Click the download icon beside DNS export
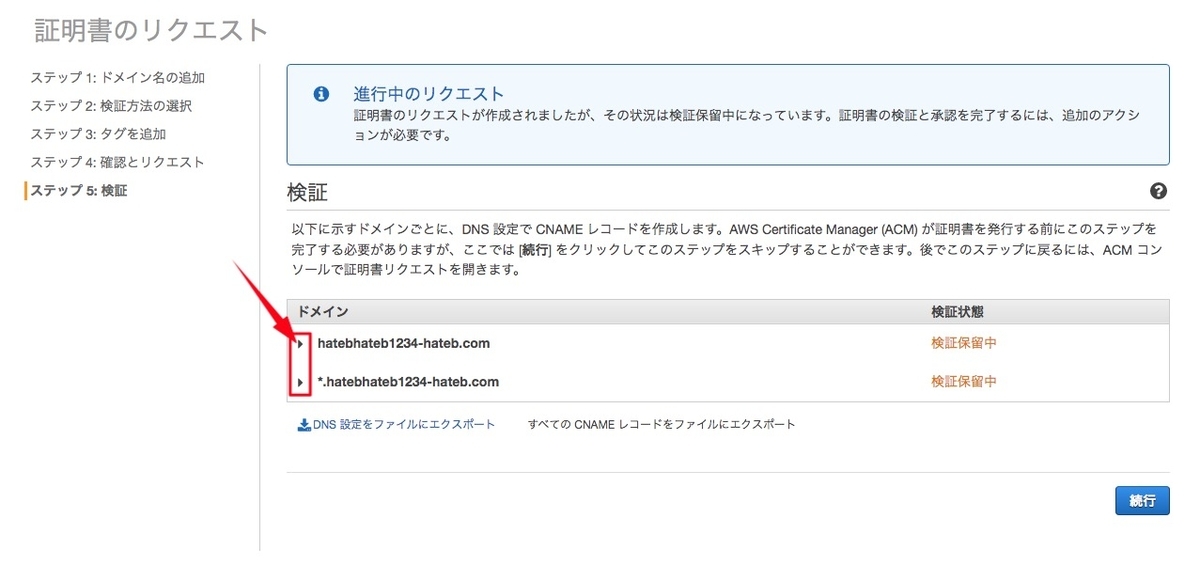 [x=304, y=425]
